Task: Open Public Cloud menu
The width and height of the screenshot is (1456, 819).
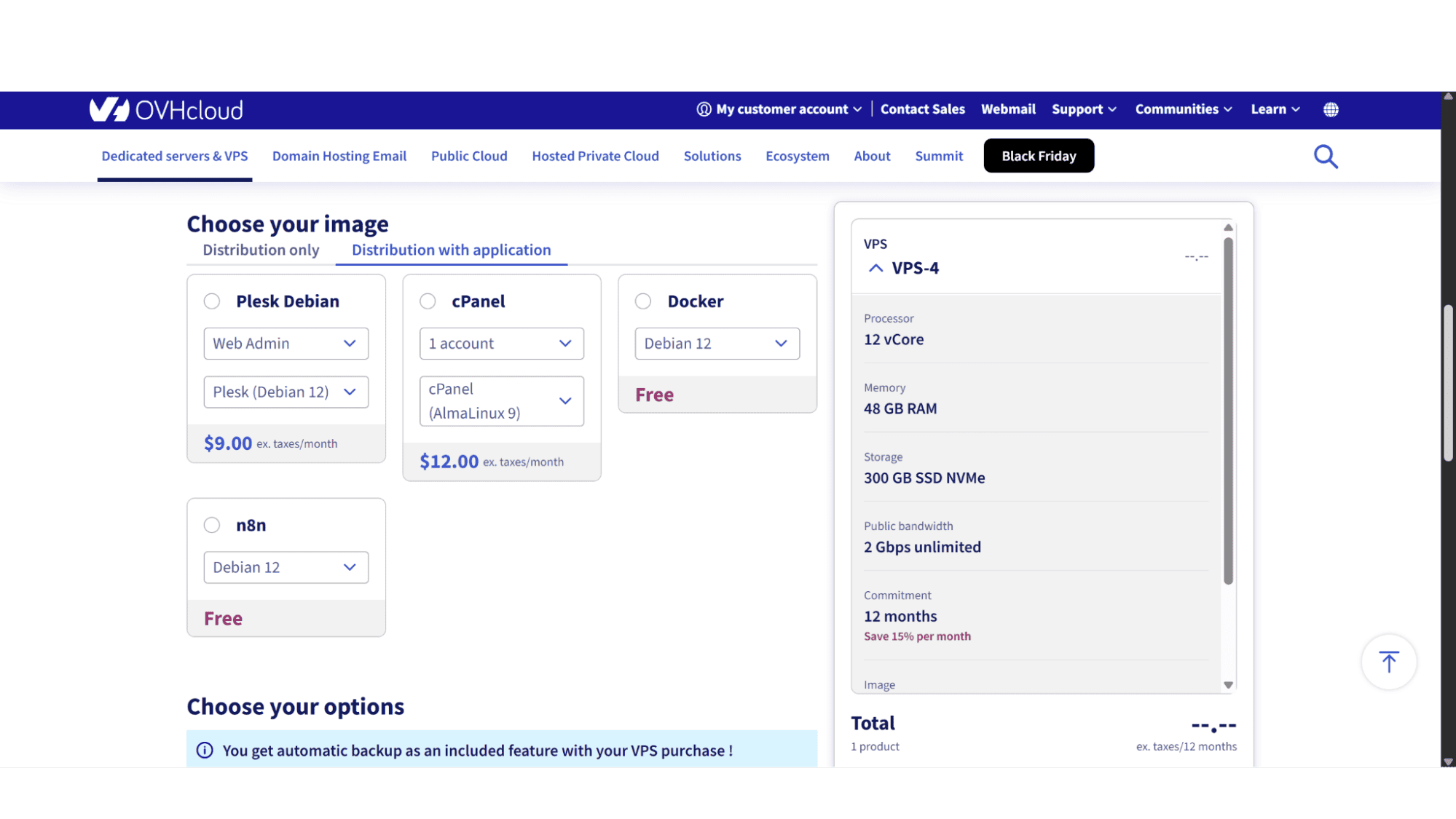Action: click(x=469, y=157)
